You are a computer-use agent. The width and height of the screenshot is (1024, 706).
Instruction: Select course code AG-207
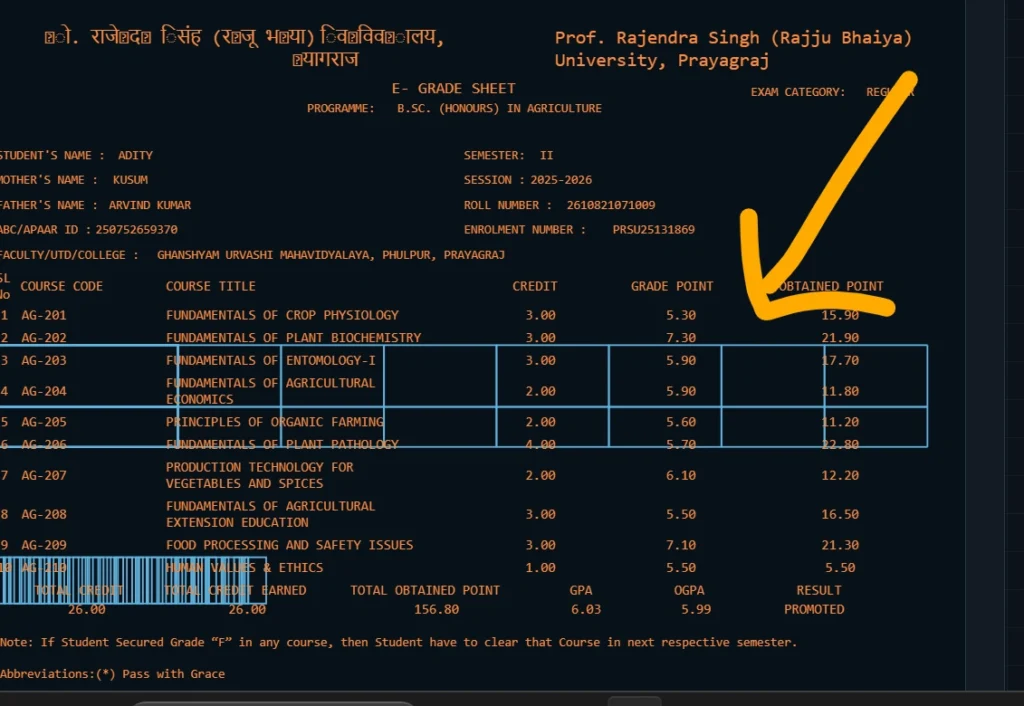44,475
